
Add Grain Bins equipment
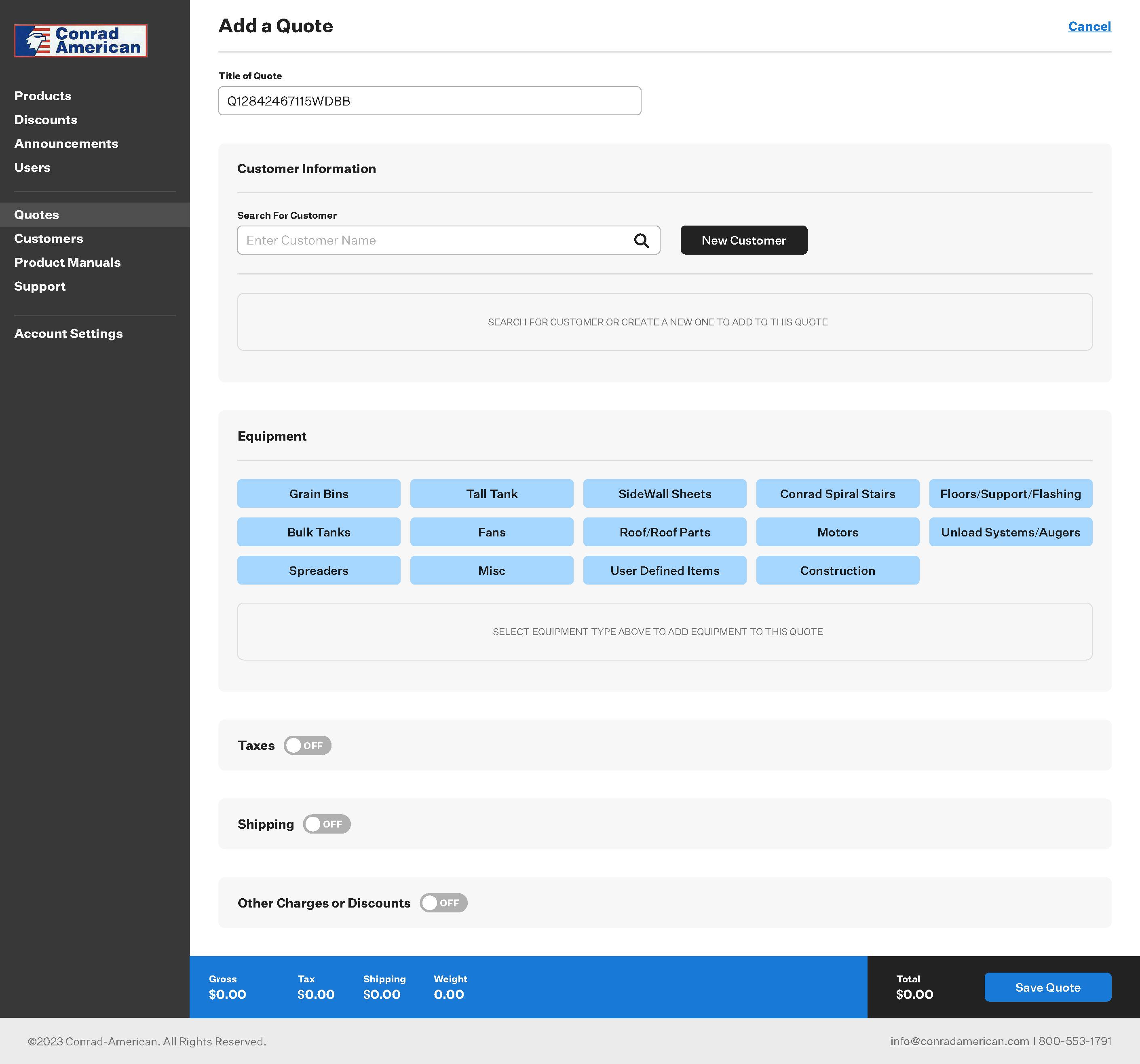(x=319, y=493)
